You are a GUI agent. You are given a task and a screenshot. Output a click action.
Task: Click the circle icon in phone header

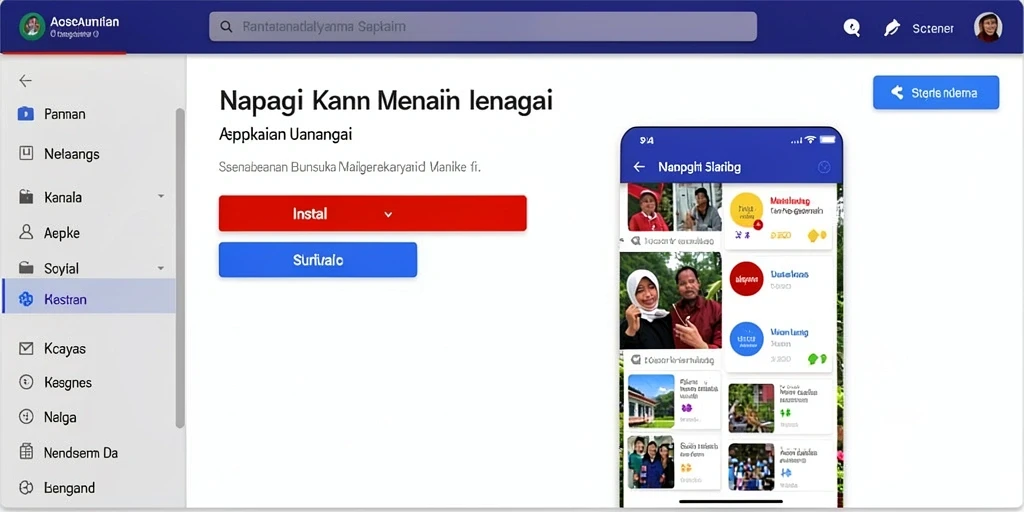tap(824, 167)
